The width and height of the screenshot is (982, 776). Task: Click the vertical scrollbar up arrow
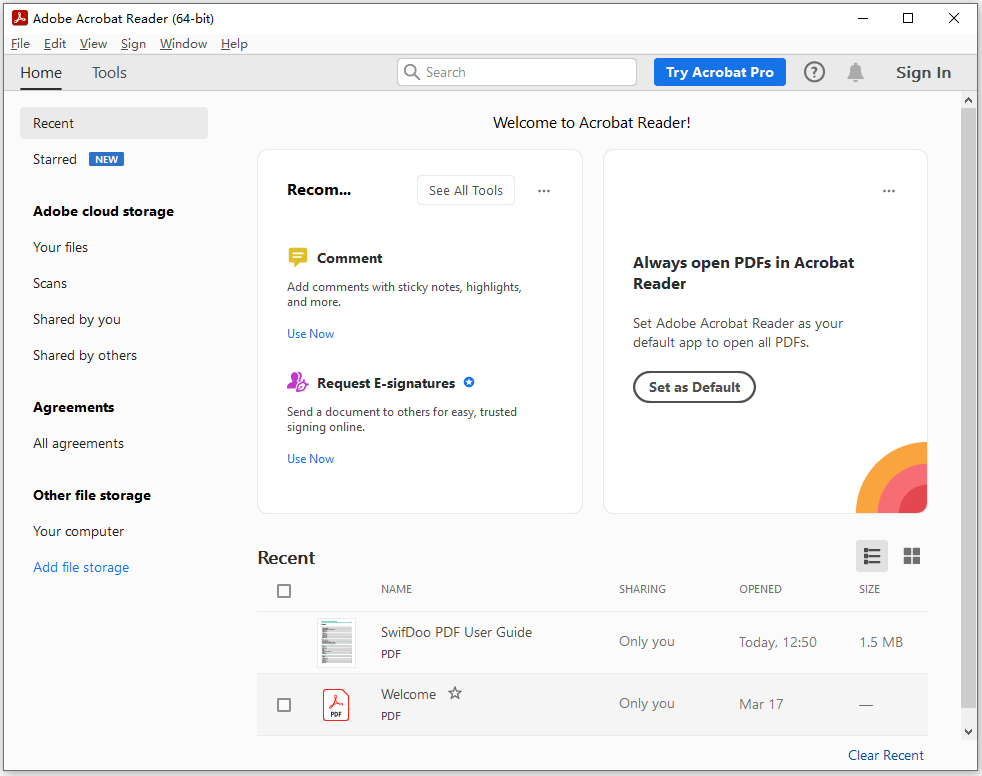pyautogui.click(x=968, y=100)
